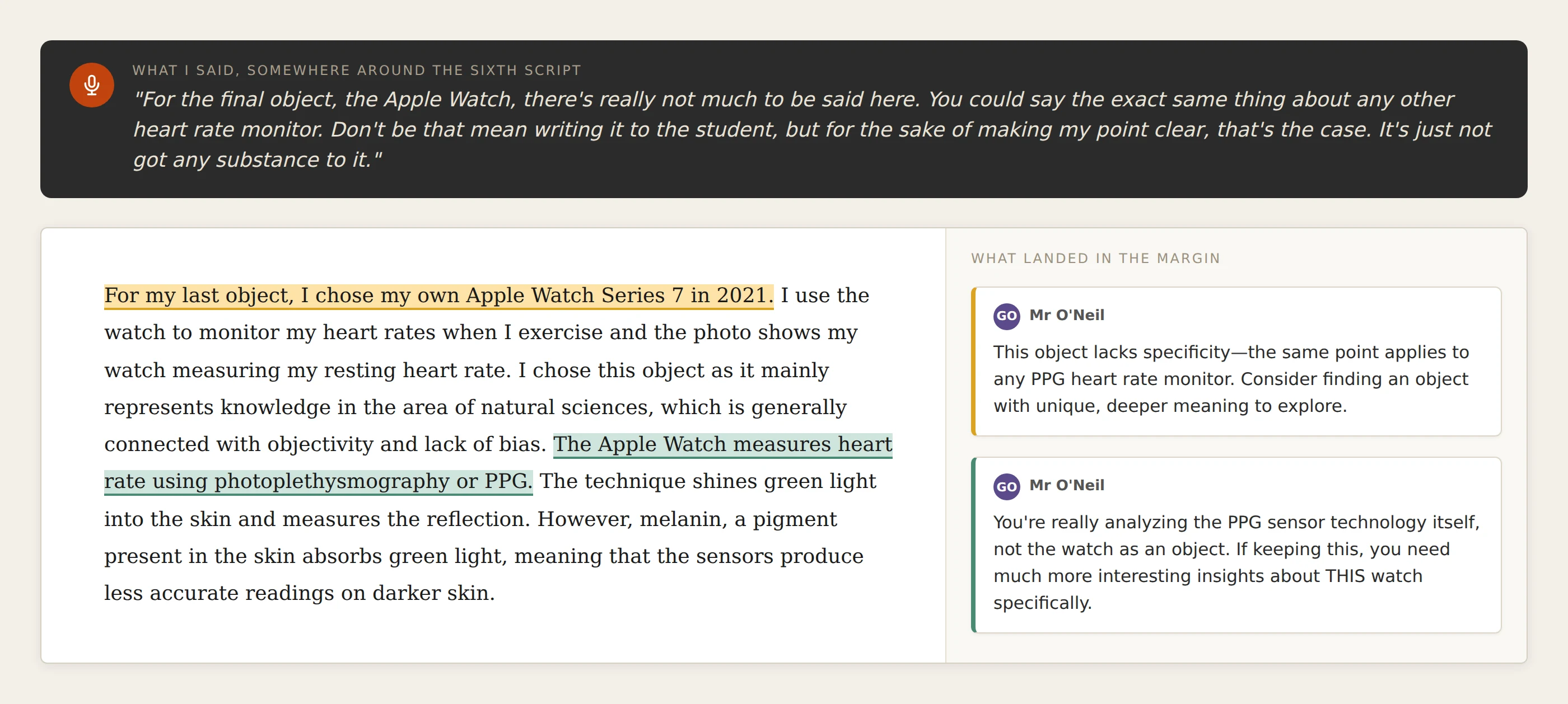Click the text "watch measuring my resting heart rate."

(x=307, y=370)
